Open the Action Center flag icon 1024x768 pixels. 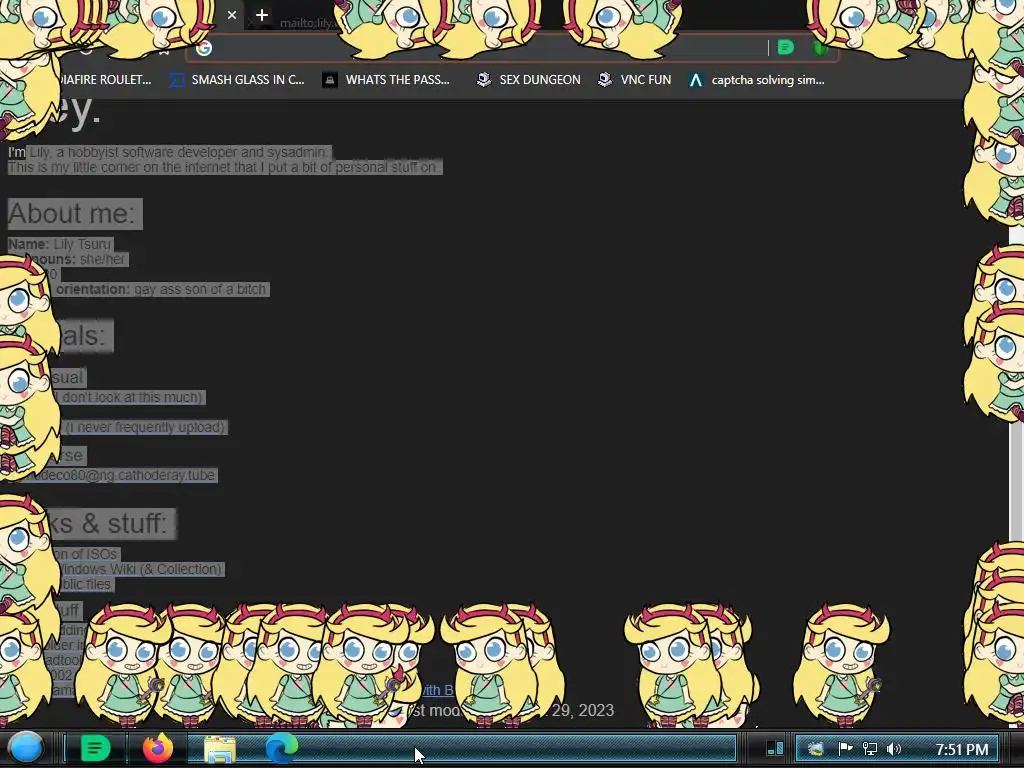pos(845,749)
